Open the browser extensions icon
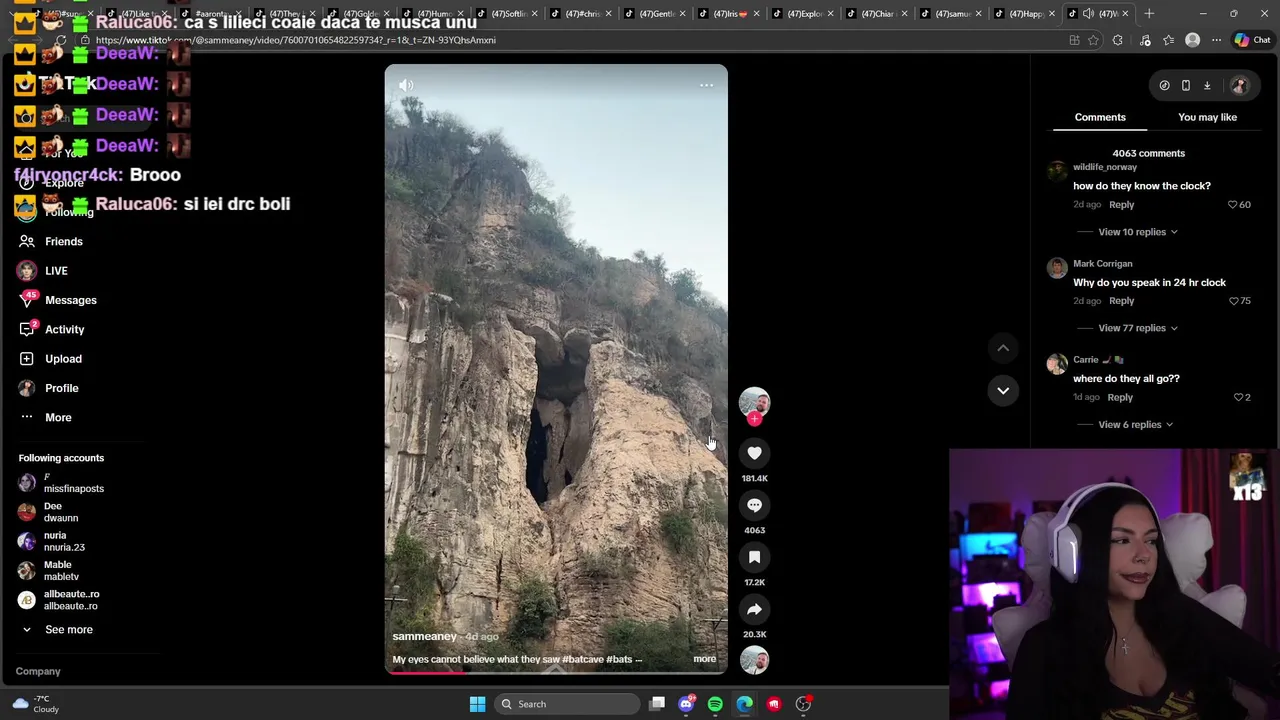 [1117, 41]
